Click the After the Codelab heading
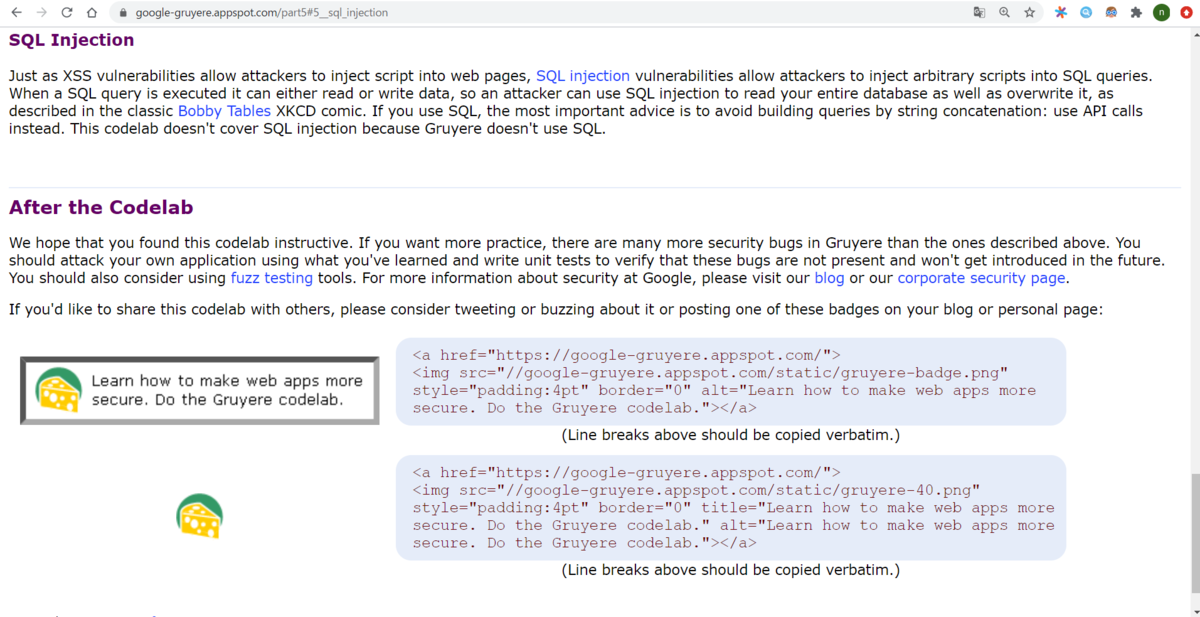1200x617 pixels. coord(101,207)
